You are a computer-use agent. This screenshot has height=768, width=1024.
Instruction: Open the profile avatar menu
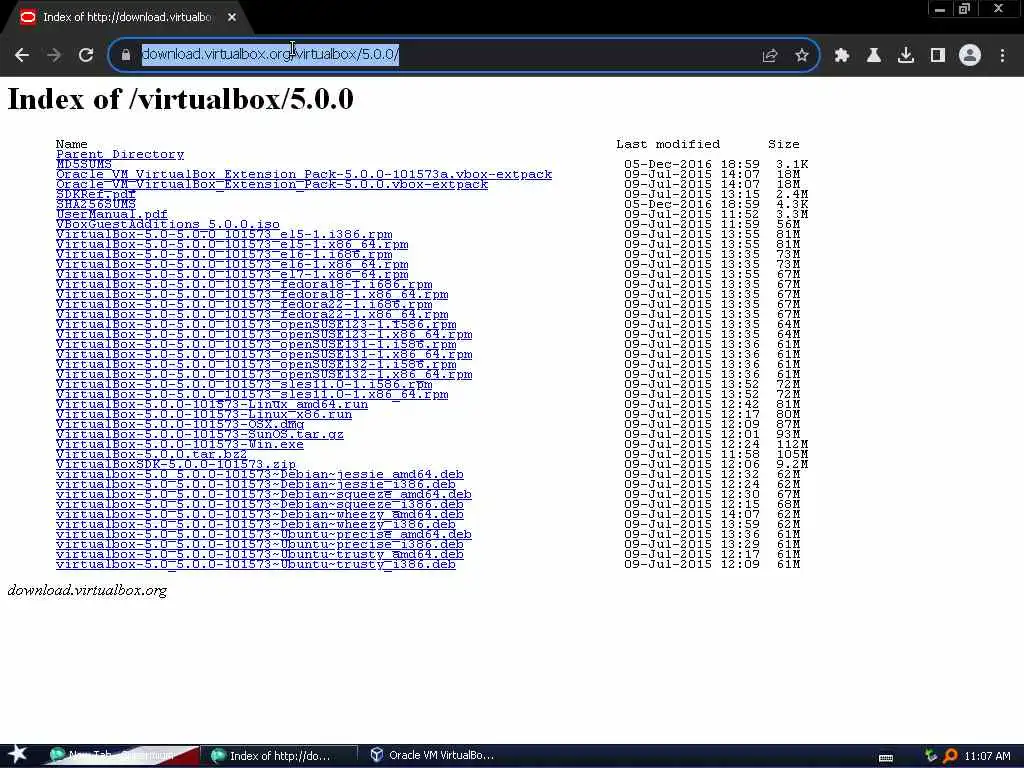[x=970, y=56]
